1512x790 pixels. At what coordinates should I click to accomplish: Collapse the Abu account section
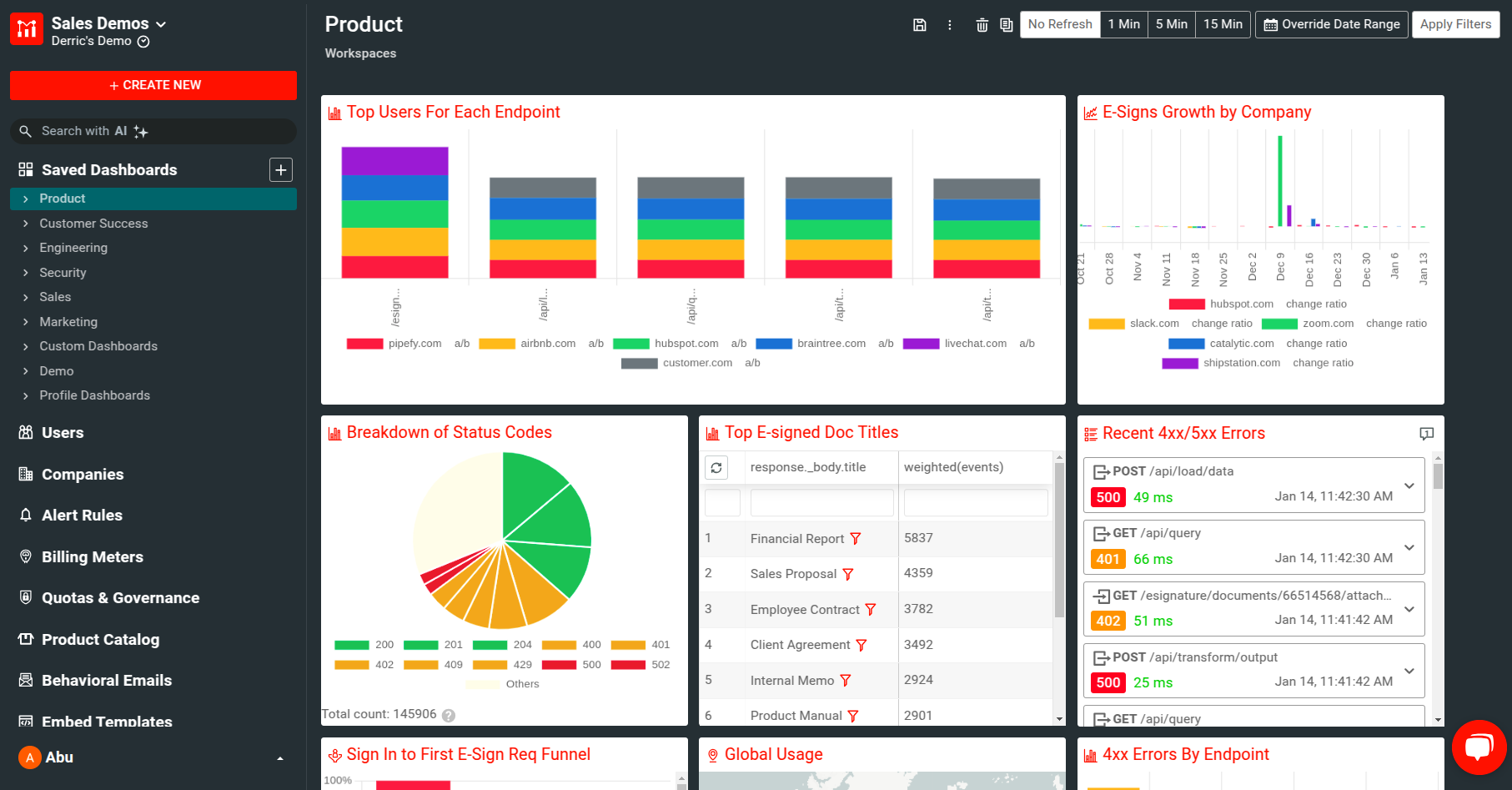tap(279, 757)
